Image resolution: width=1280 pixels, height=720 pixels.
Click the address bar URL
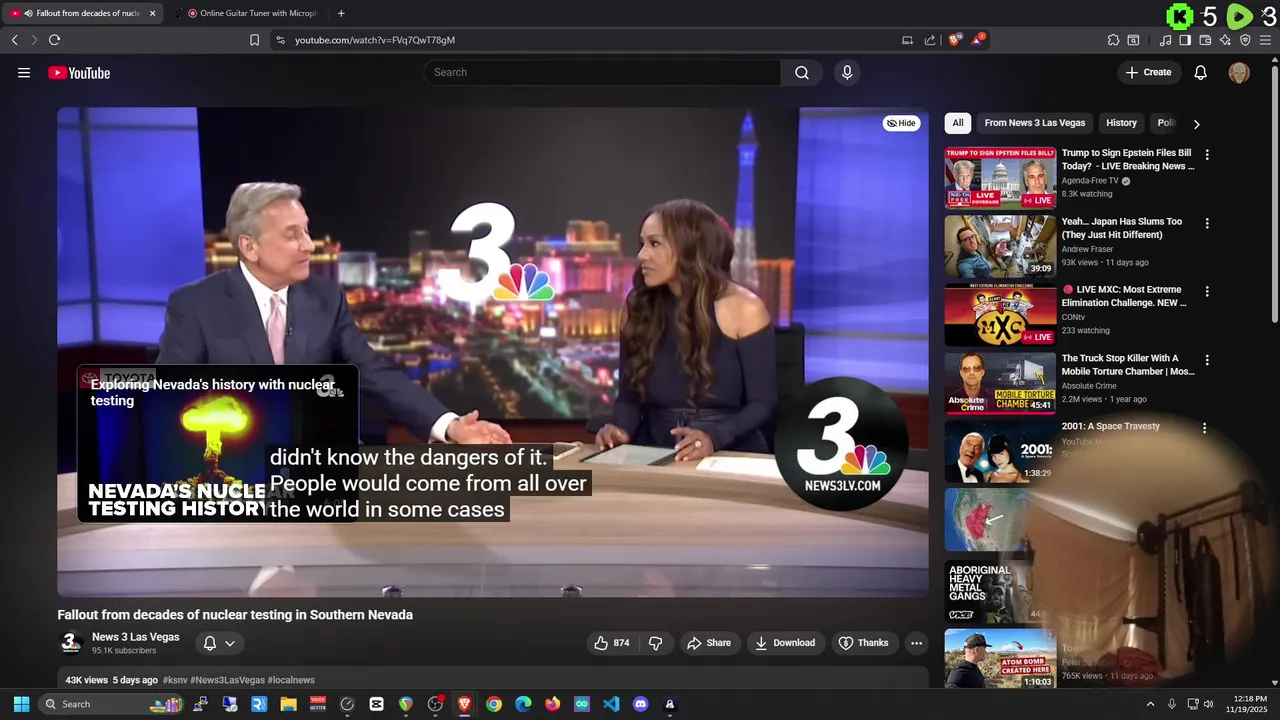[375, 40]
